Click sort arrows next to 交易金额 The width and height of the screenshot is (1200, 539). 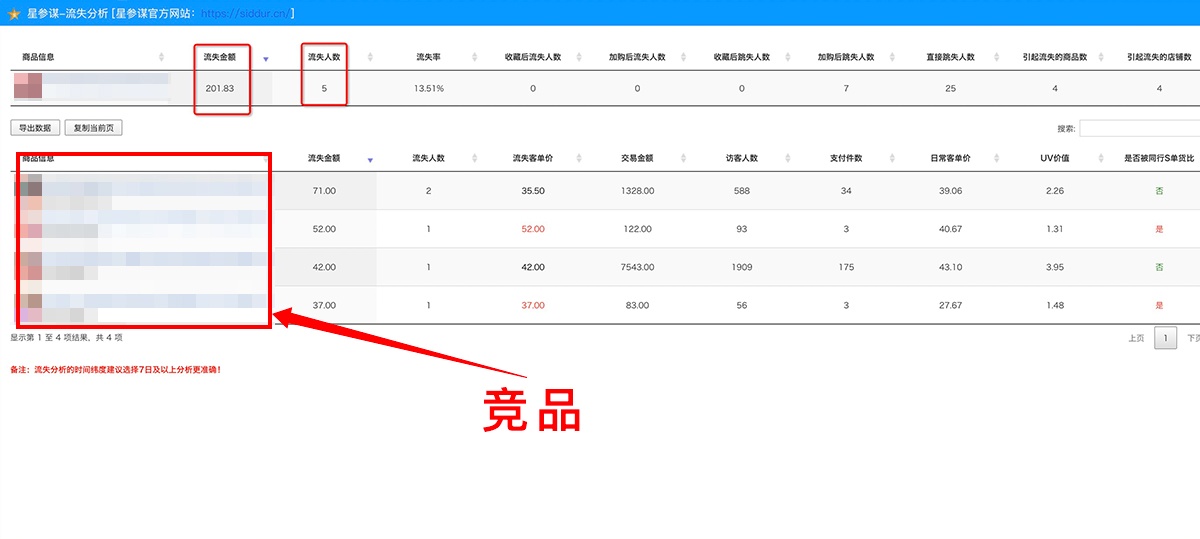pyautogui.click(x=683, y=158)
